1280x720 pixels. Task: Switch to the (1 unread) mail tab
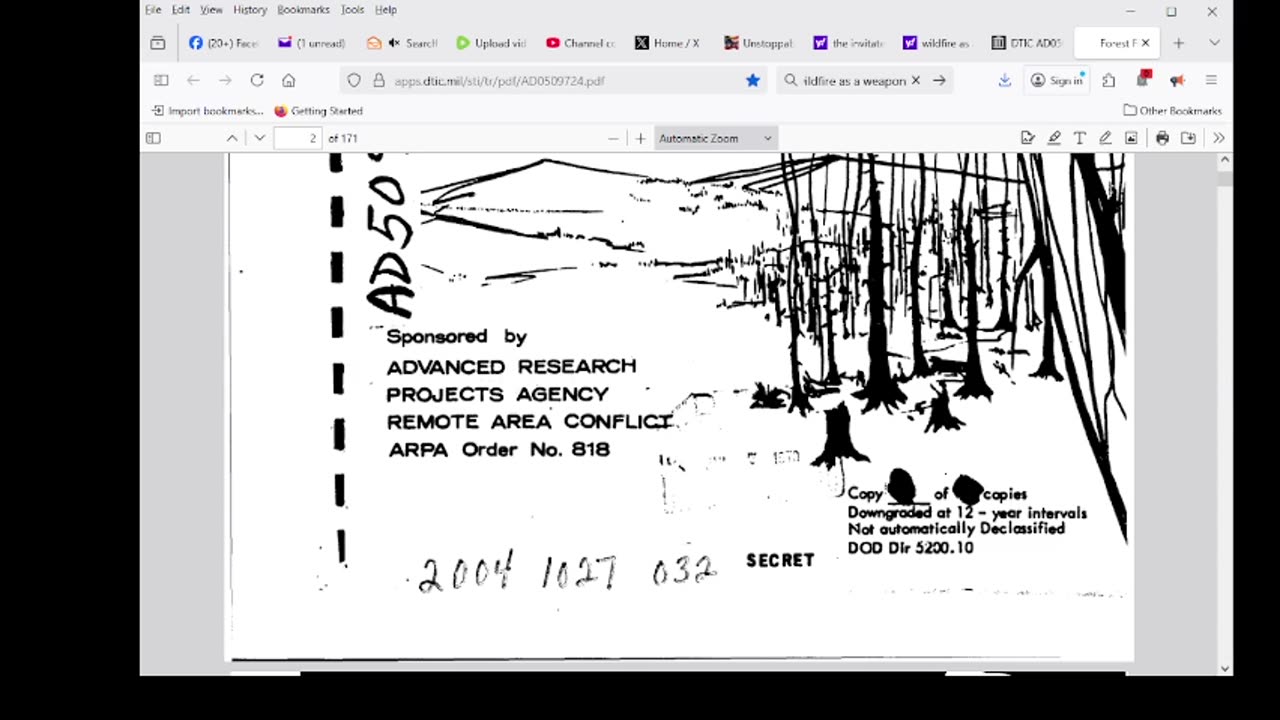pyautogui.click(x=312, y=43)
